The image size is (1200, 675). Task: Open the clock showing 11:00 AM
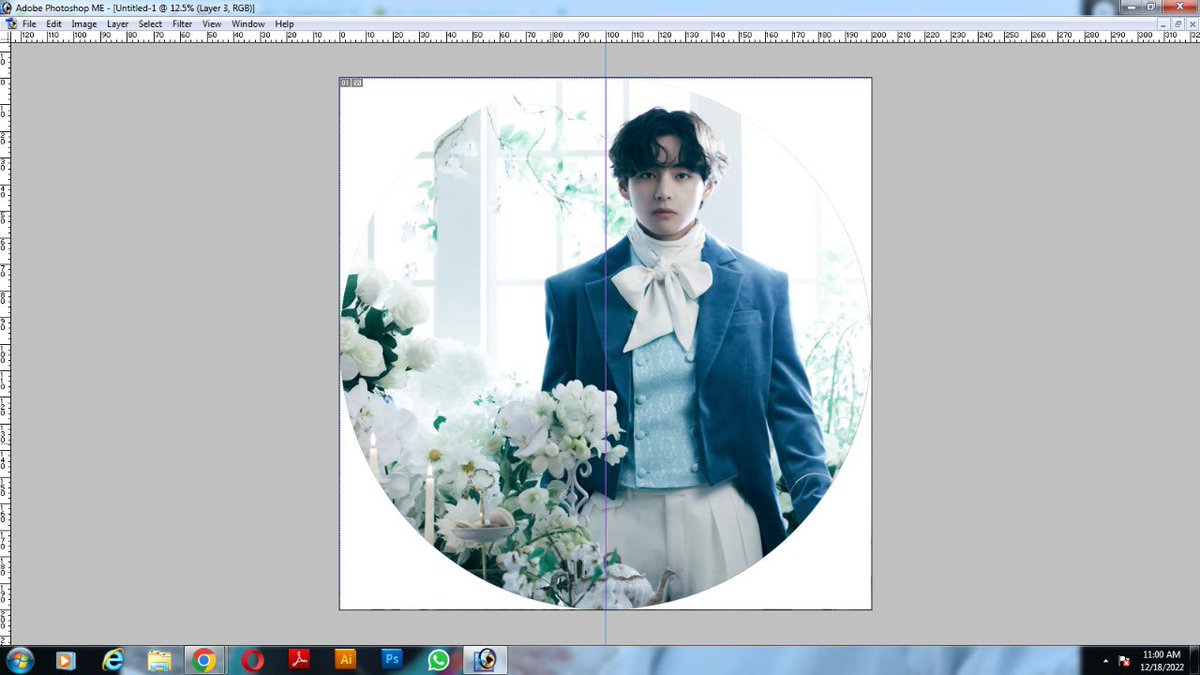point(1160,660)
